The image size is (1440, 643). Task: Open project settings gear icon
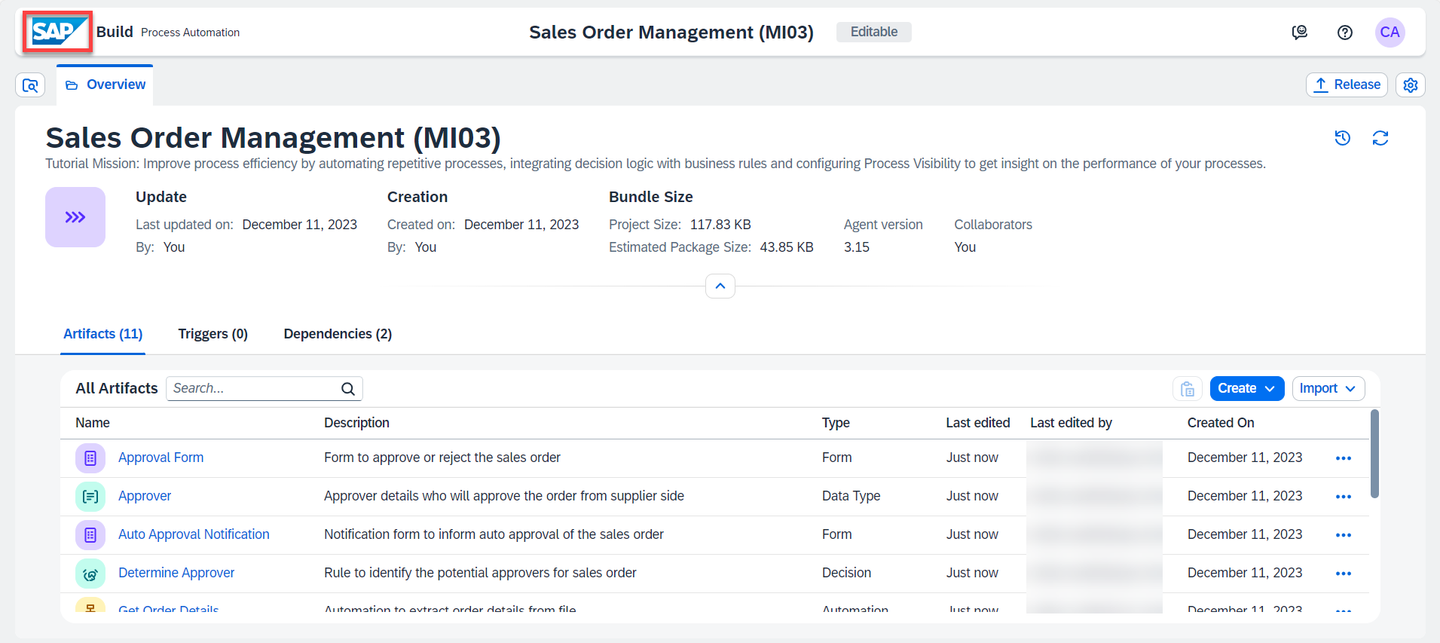point(1411,85)
